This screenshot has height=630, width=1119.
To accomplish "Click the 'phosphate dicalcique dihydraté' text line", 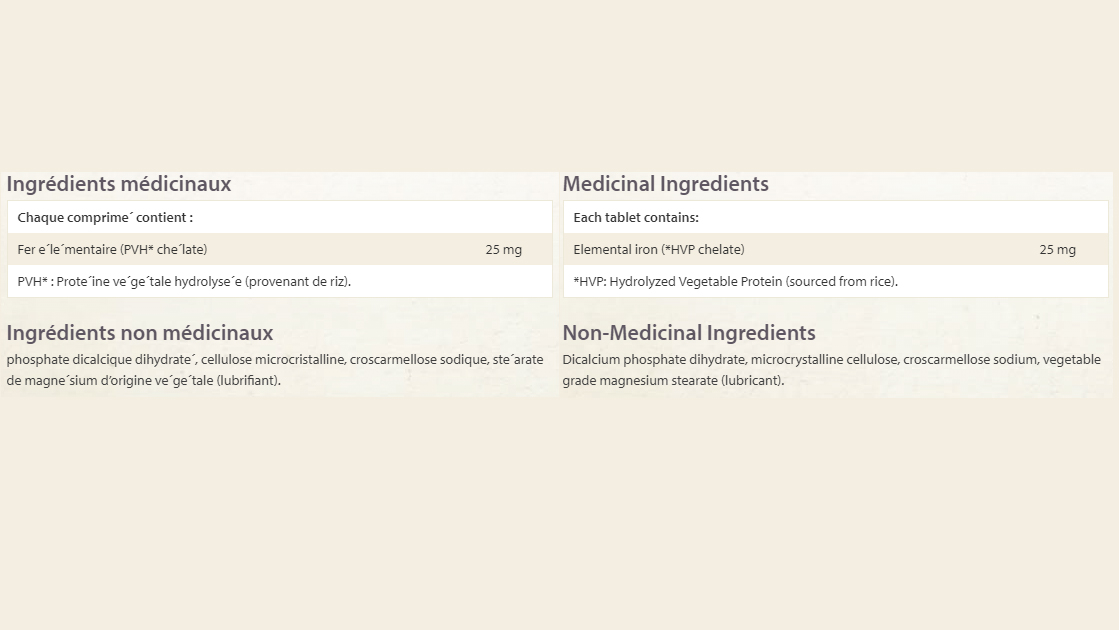I will coord(100,359).
